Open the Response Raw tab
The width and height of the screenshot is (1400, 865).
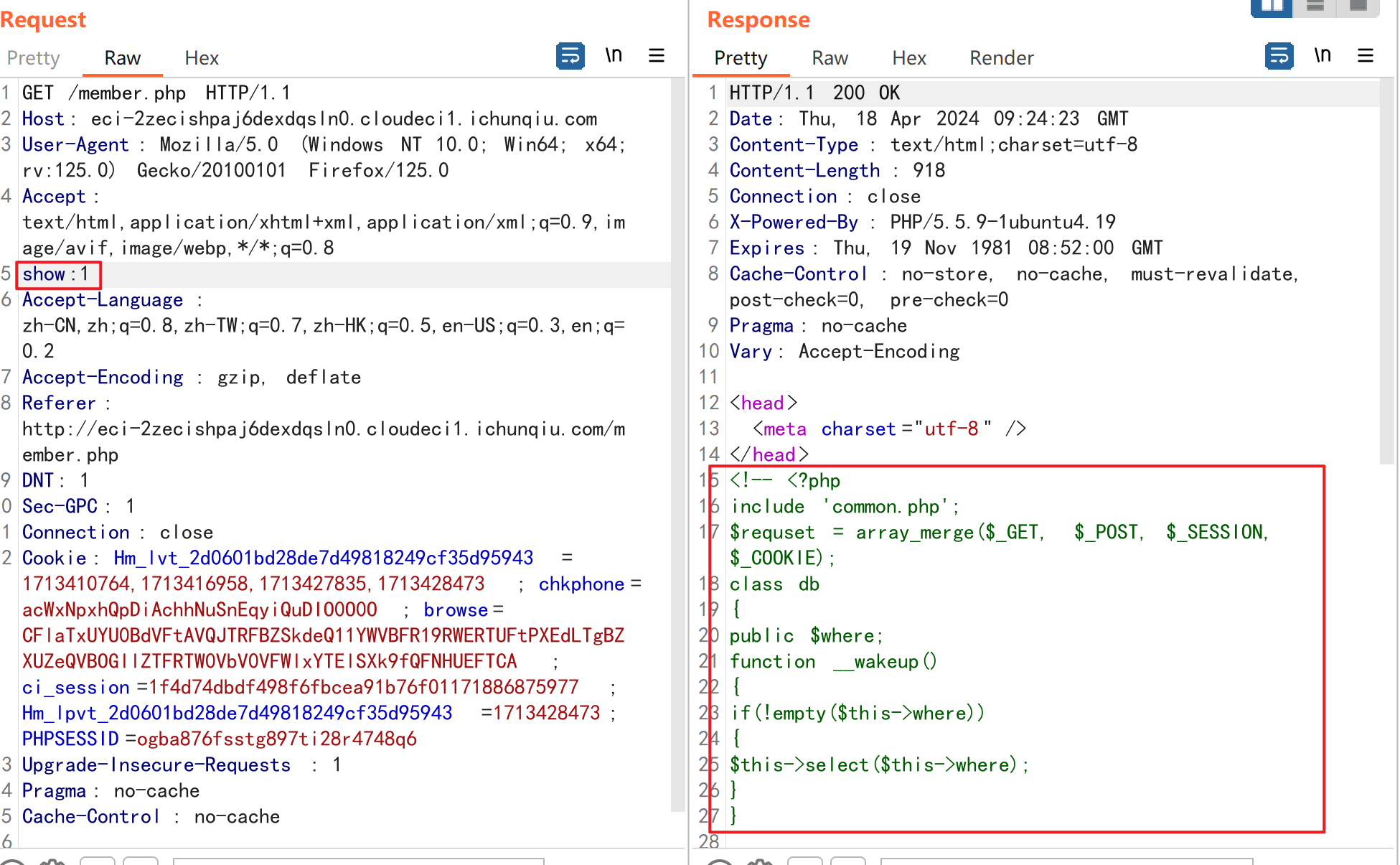click(830, 58)
